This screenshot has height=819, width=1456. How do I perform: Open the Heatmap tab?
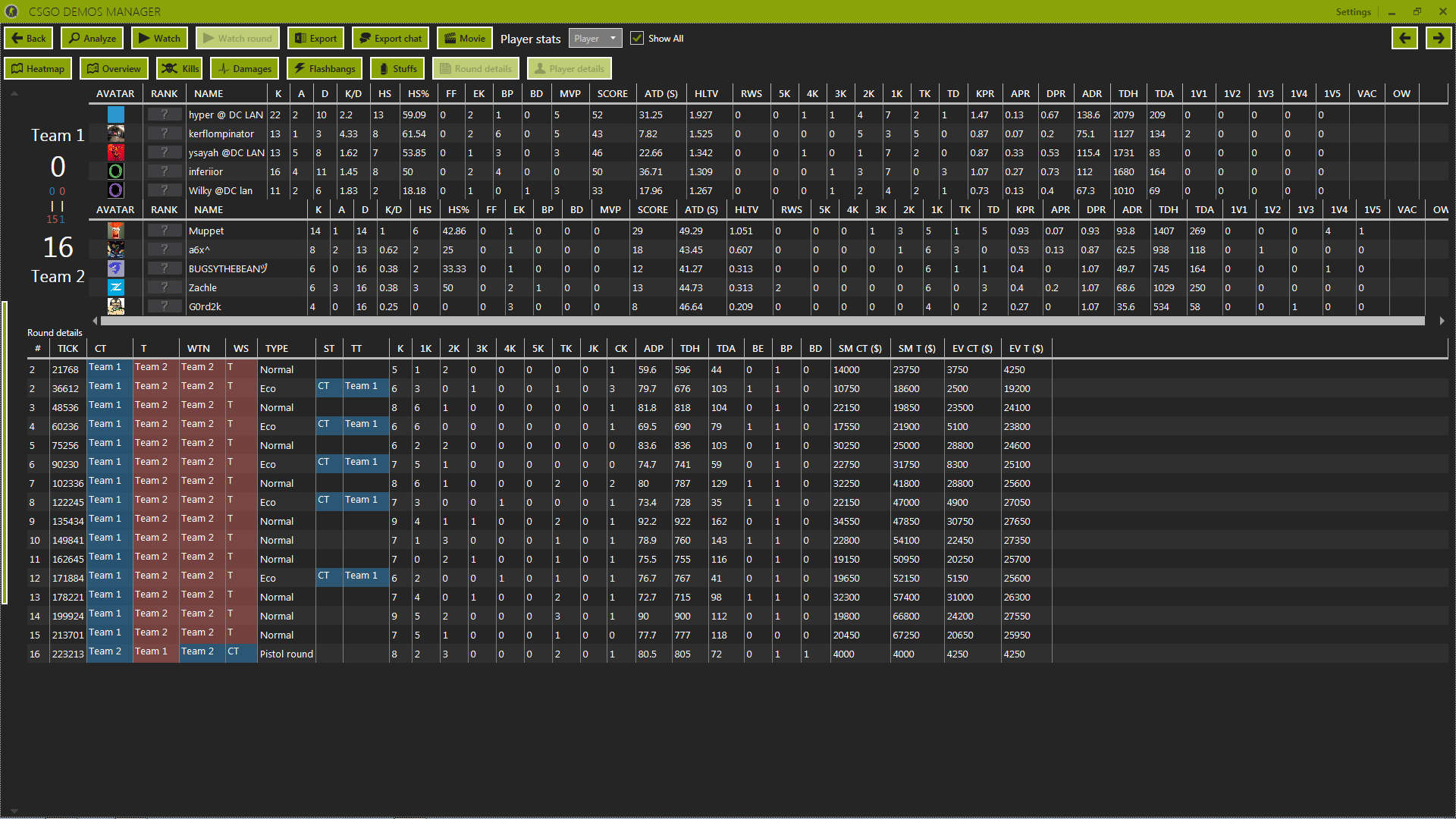(38, 68)
